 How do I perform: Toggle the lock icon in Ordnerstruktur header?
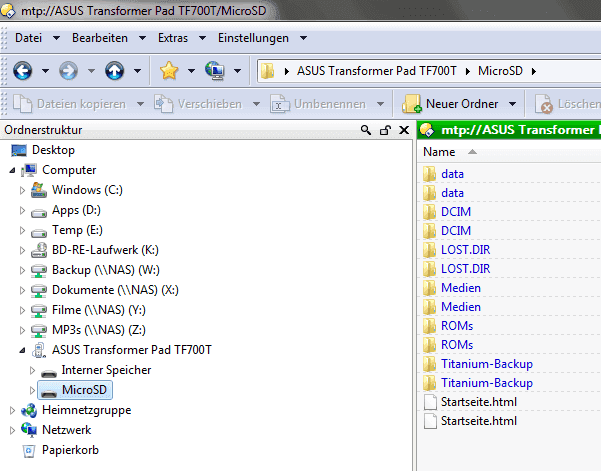385,130
